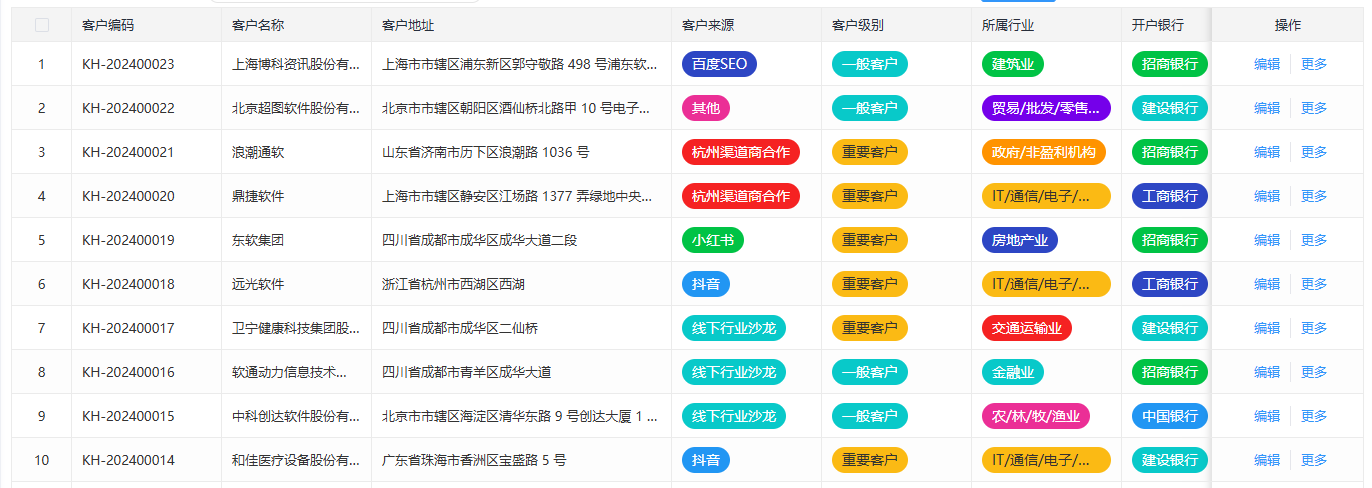
Task: Expand 更多 options for KH-202400017
Action: point(1314,328)
